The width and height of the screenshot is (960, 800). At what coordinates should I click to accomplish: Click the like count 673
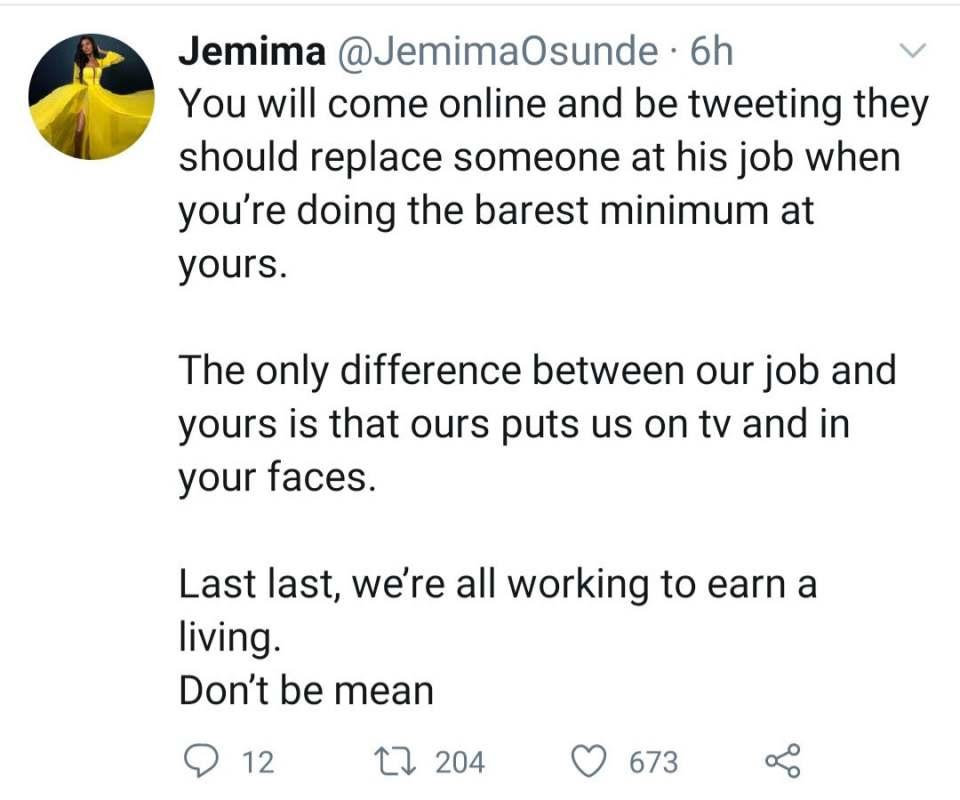point(653,763)
